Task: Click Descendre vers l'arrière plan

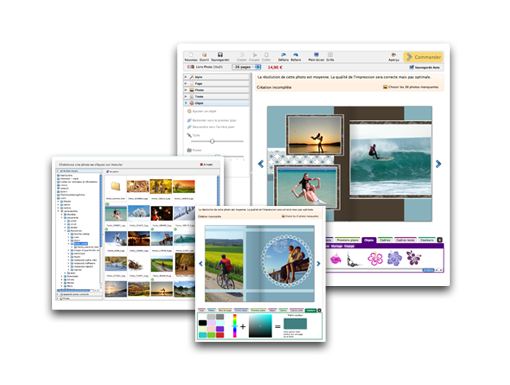Action: 211,127
